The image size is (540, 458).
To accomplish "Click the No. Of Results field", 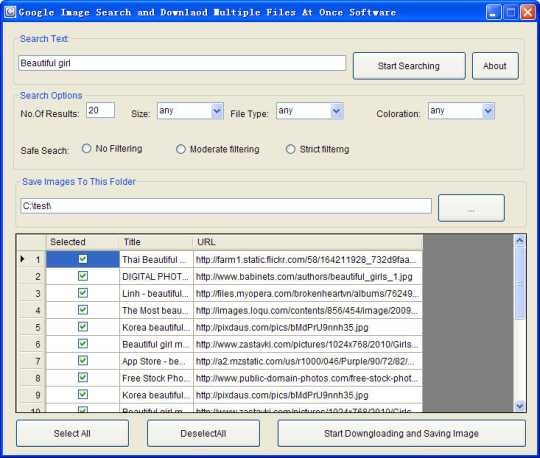I will click(x=100, y=110).
